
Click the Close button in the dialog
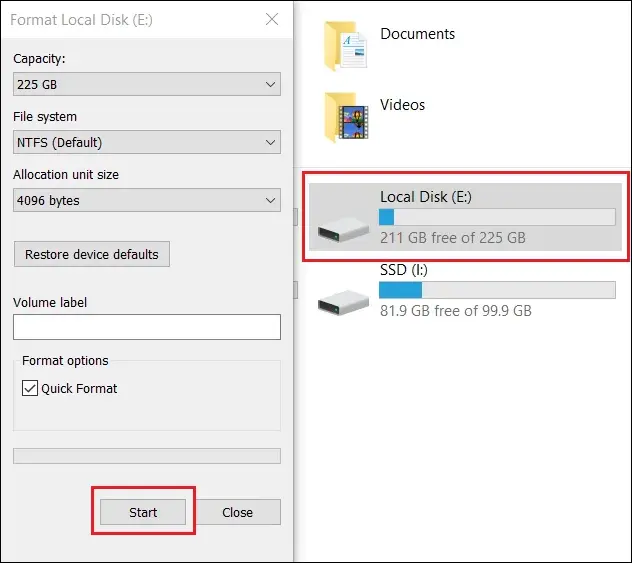[237, 512]
